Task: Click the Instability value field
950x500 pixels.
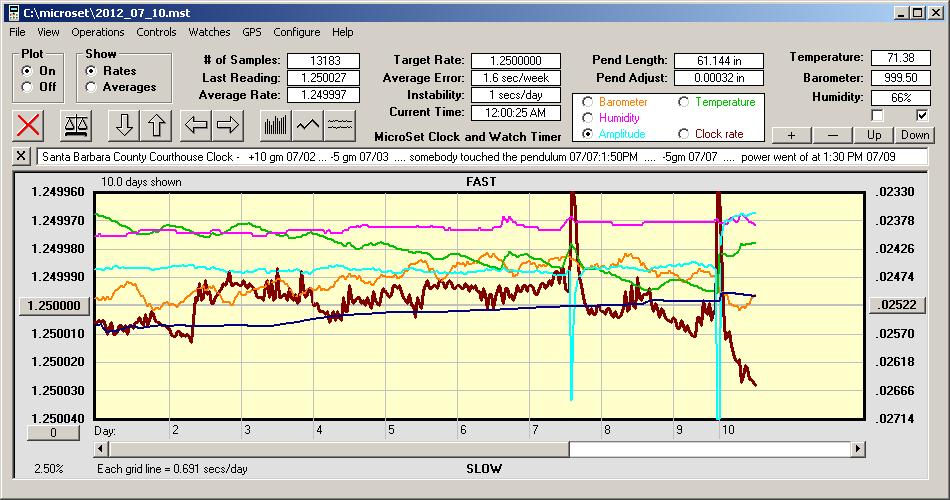Action: [x=516, y=95]
